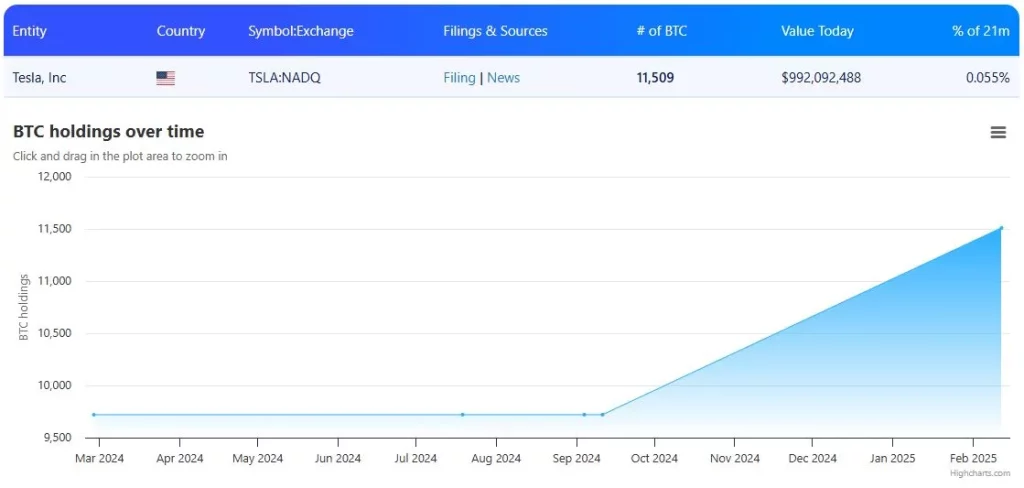Viewport: 1024px width, 488px height.
Task: Select the Value Today column header
Action: [817, 31]
